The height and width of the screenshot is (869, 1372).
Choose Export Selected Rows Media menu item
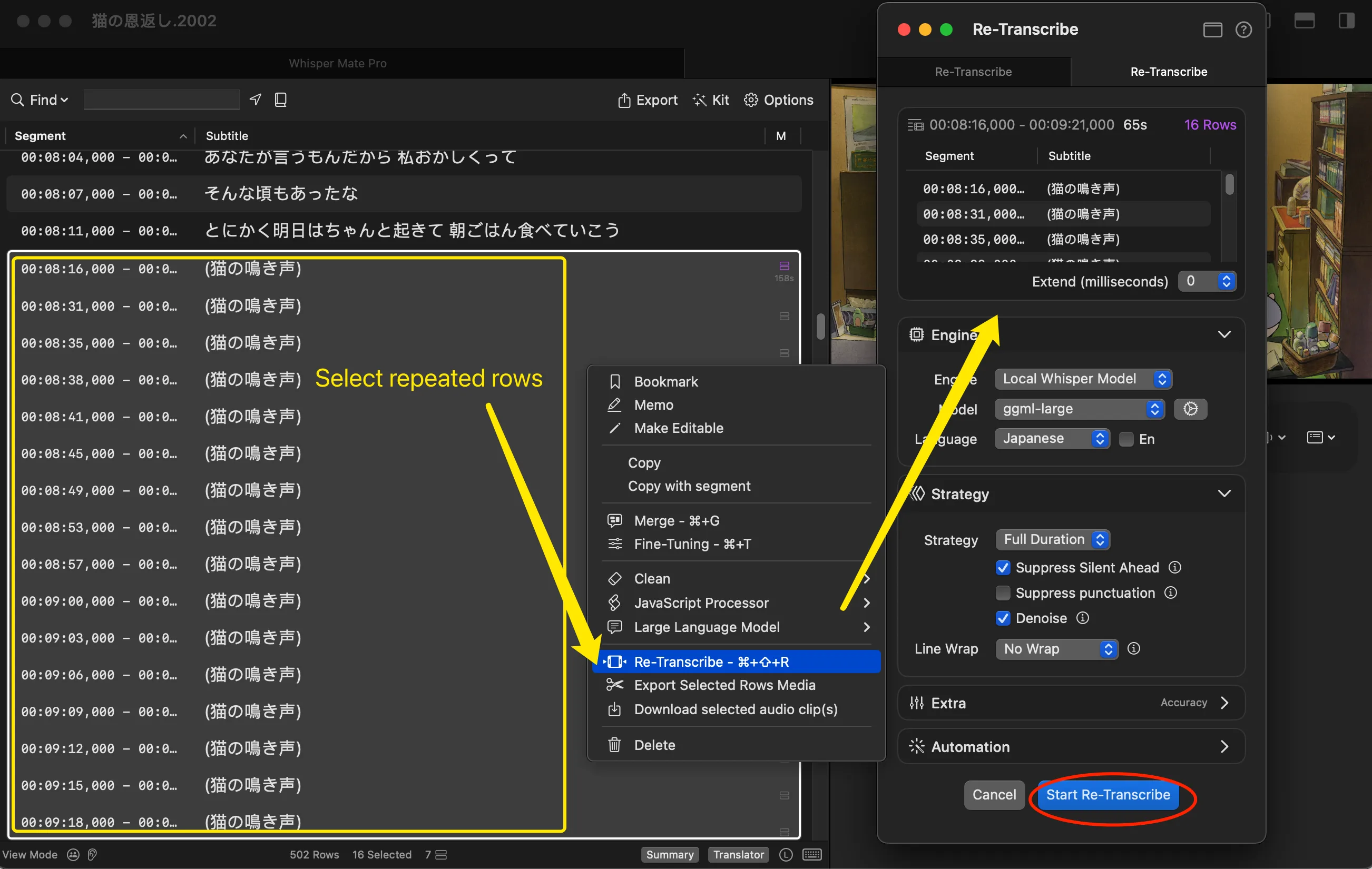pos(725,685)
